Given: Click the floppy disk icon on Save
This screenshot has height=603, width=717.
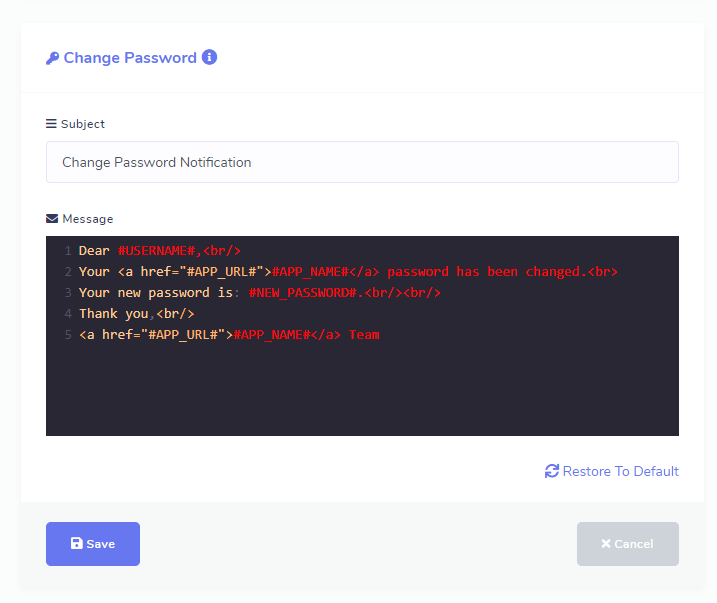Looking at the screenshot, I should [76, 544].
